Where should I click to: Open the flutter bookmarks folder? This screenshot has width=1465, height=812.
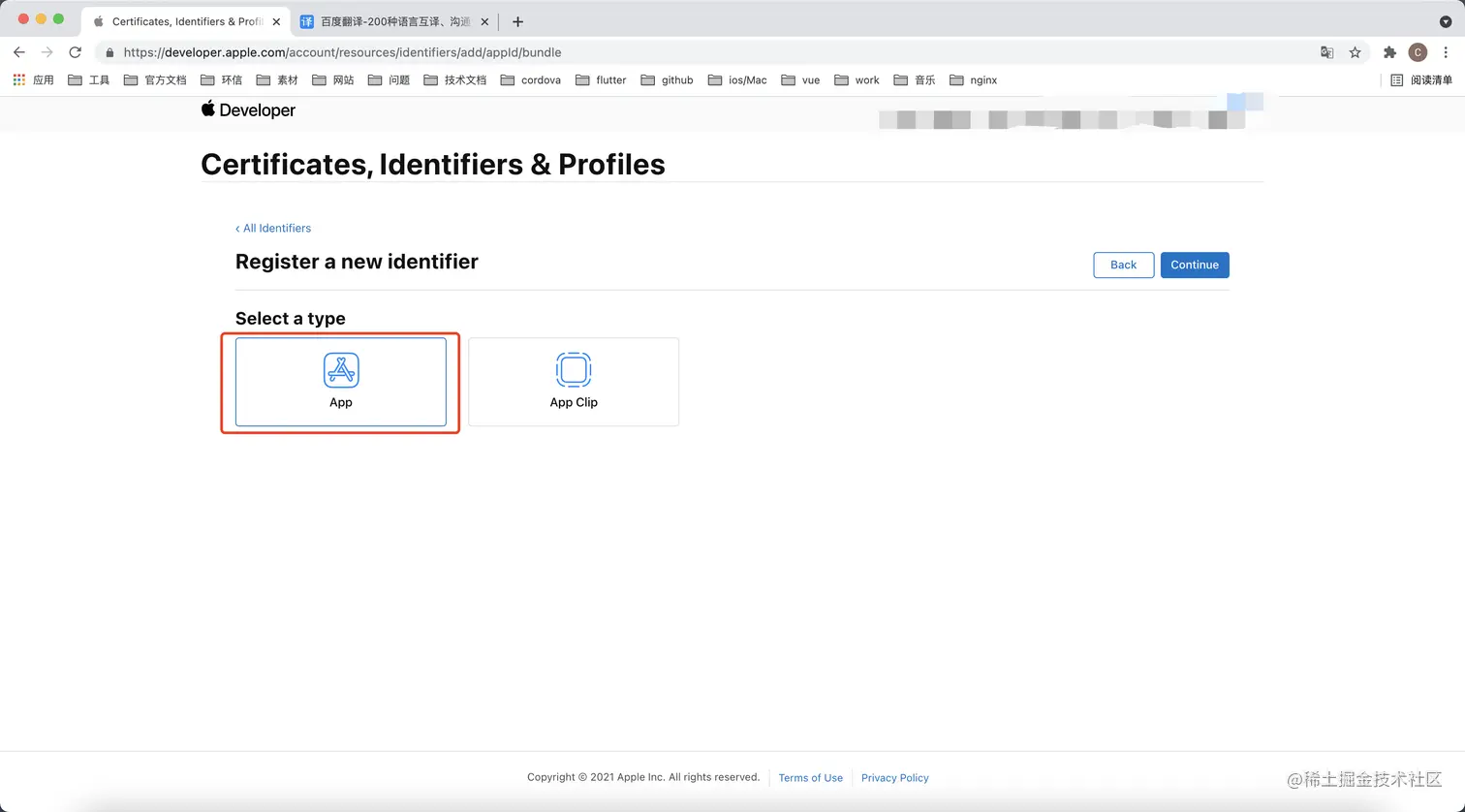tap(601, 80)
